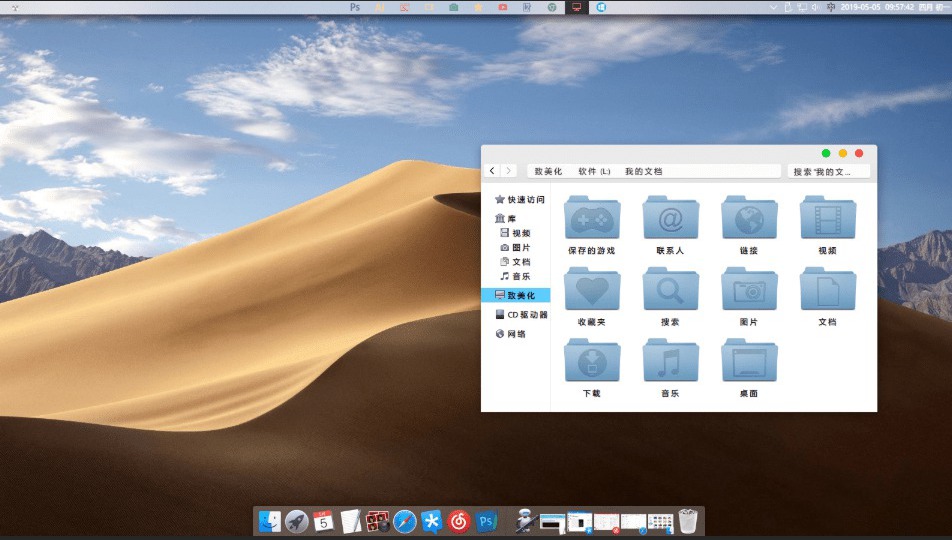This screenshot has width=952, height=540.
Task: Open the 保存的游戏 folder with gamepad icon
Action: pyautogui.click(x=592, y=218)
